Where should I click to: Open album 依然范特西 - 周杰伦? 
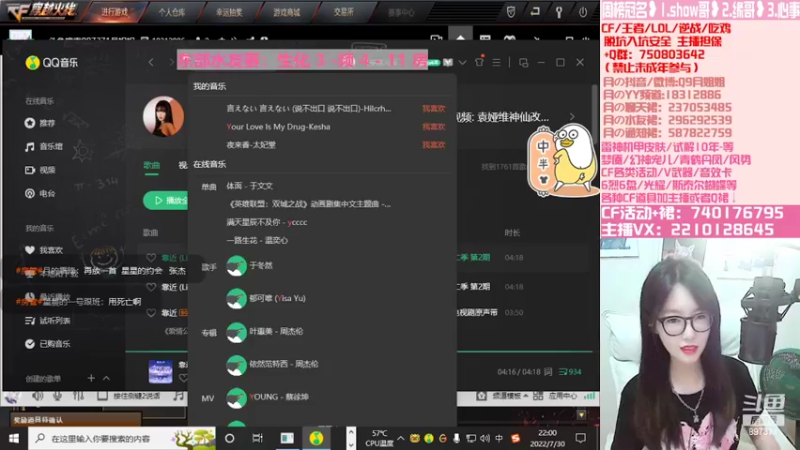tap(272, 364)
